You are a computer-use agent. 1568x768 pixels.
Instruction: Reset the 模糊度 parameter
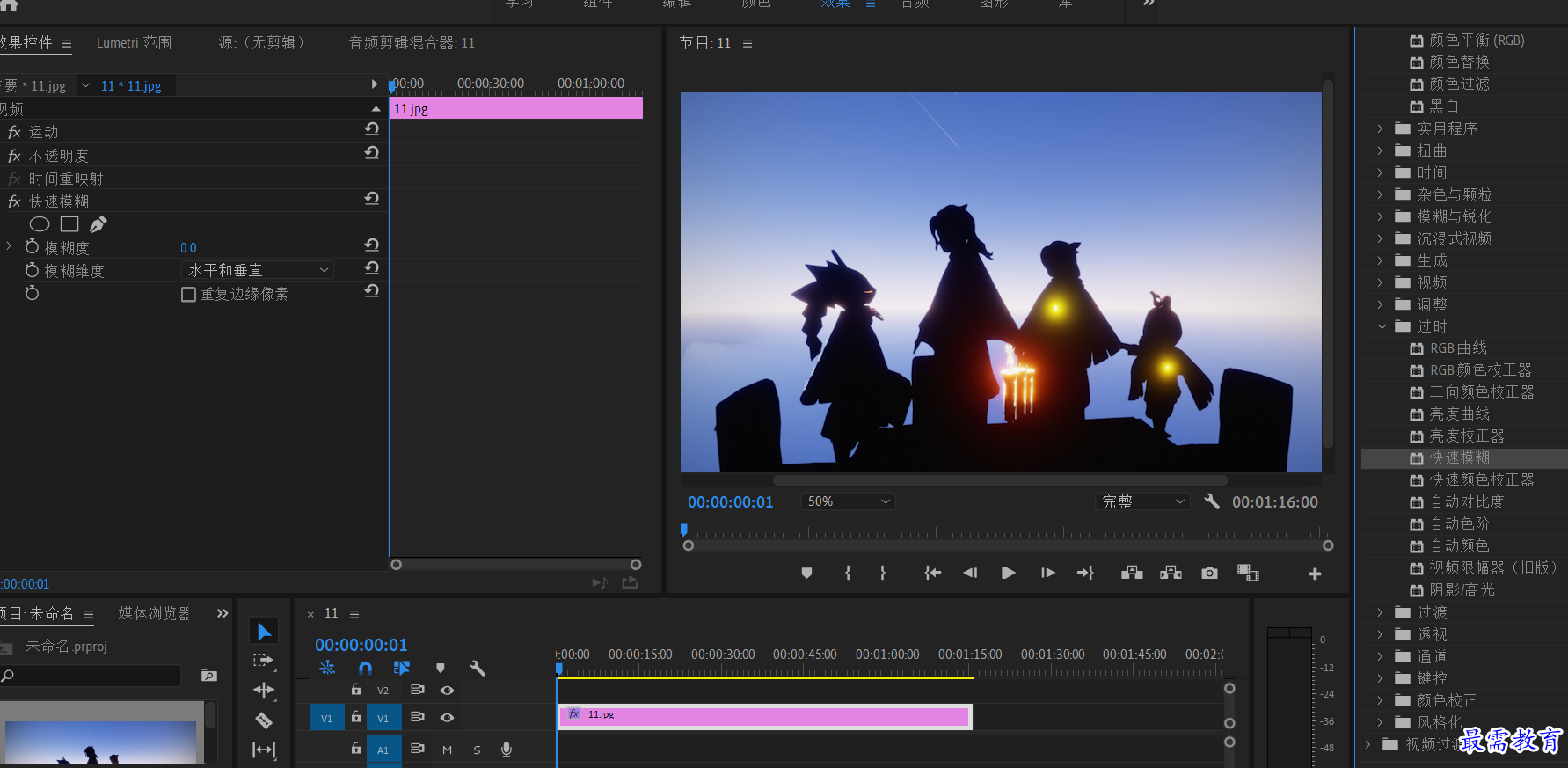click(x=372, y=245)
